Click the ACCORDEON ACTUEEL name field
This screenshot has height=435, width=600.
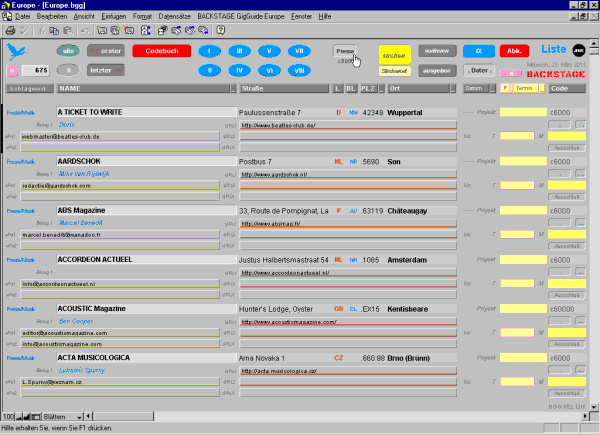point(146,260)
